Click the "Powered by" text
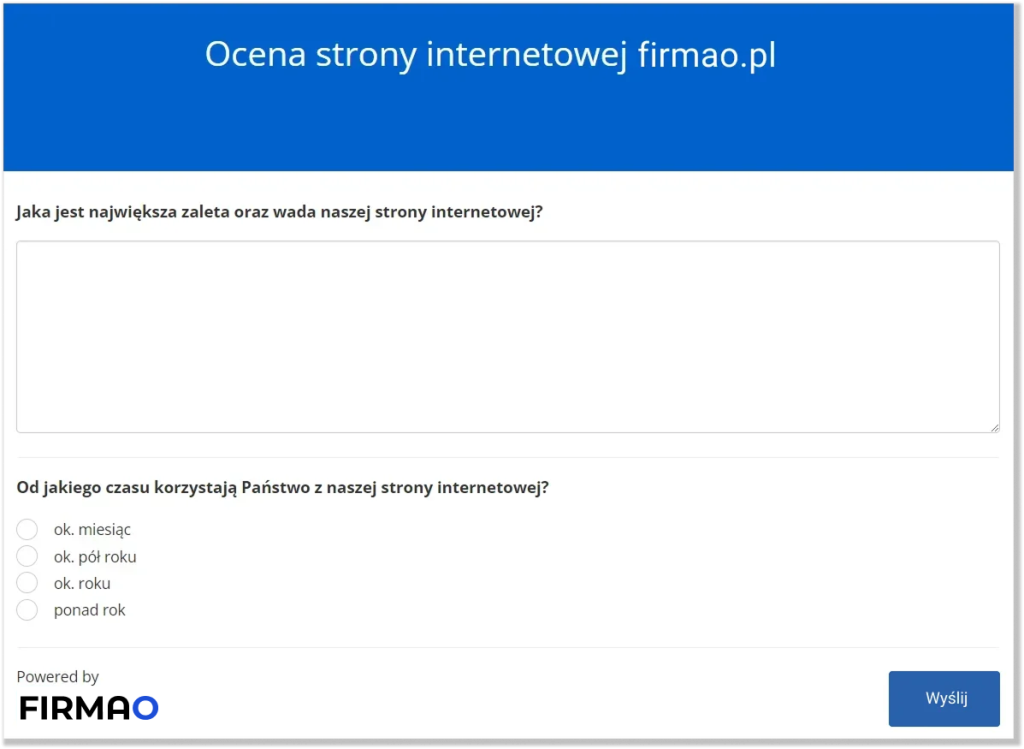Screen dimensions: 1024x749 58,677
